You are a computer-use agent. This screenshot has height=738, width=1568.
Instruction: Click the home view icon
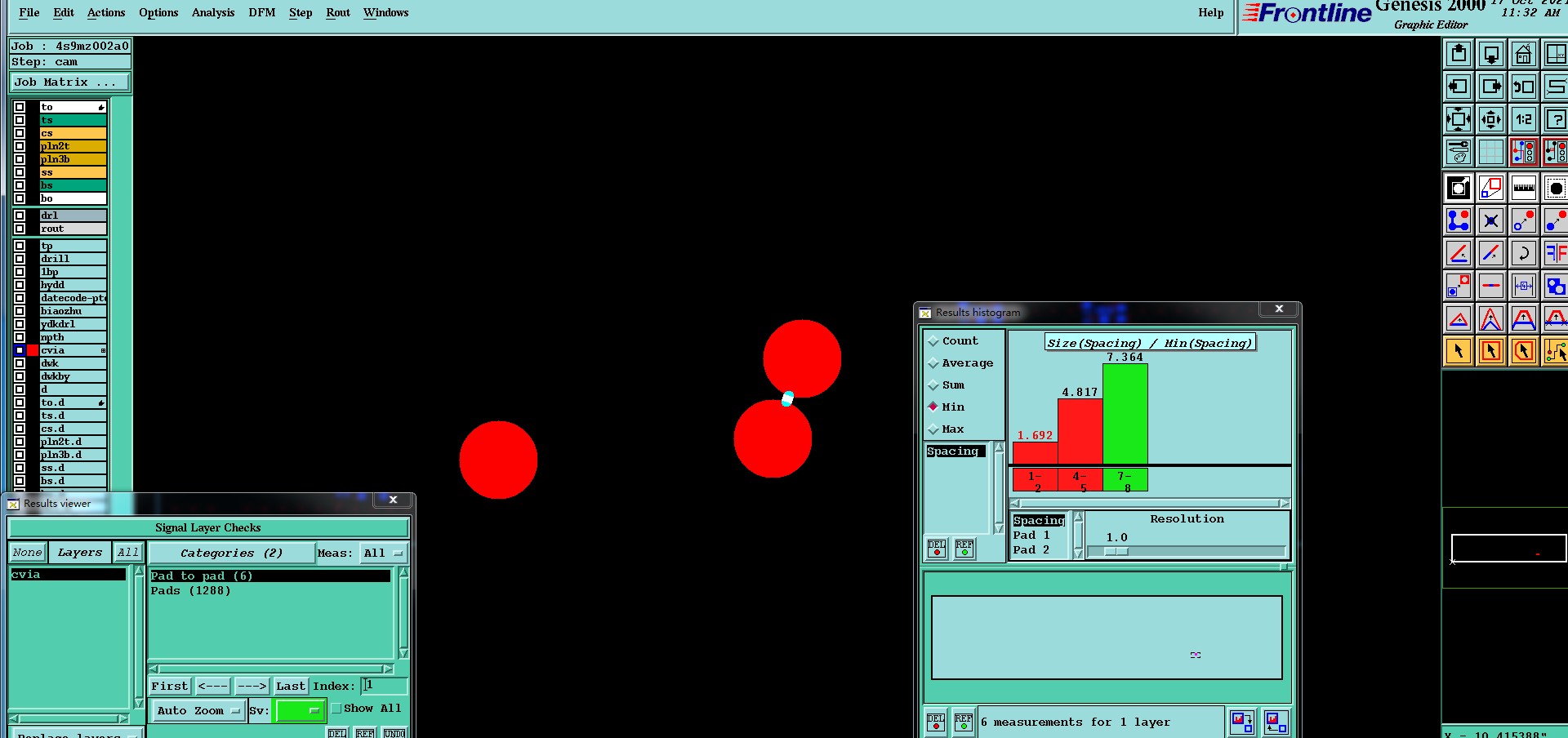(1524, 54)
